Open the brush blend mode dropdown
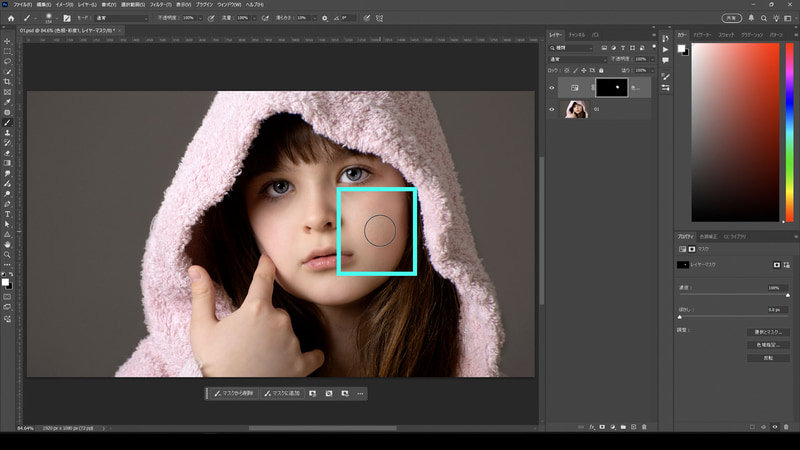This screenshot has height=450, width=800. pyautogui.click(x=122, y=17)
